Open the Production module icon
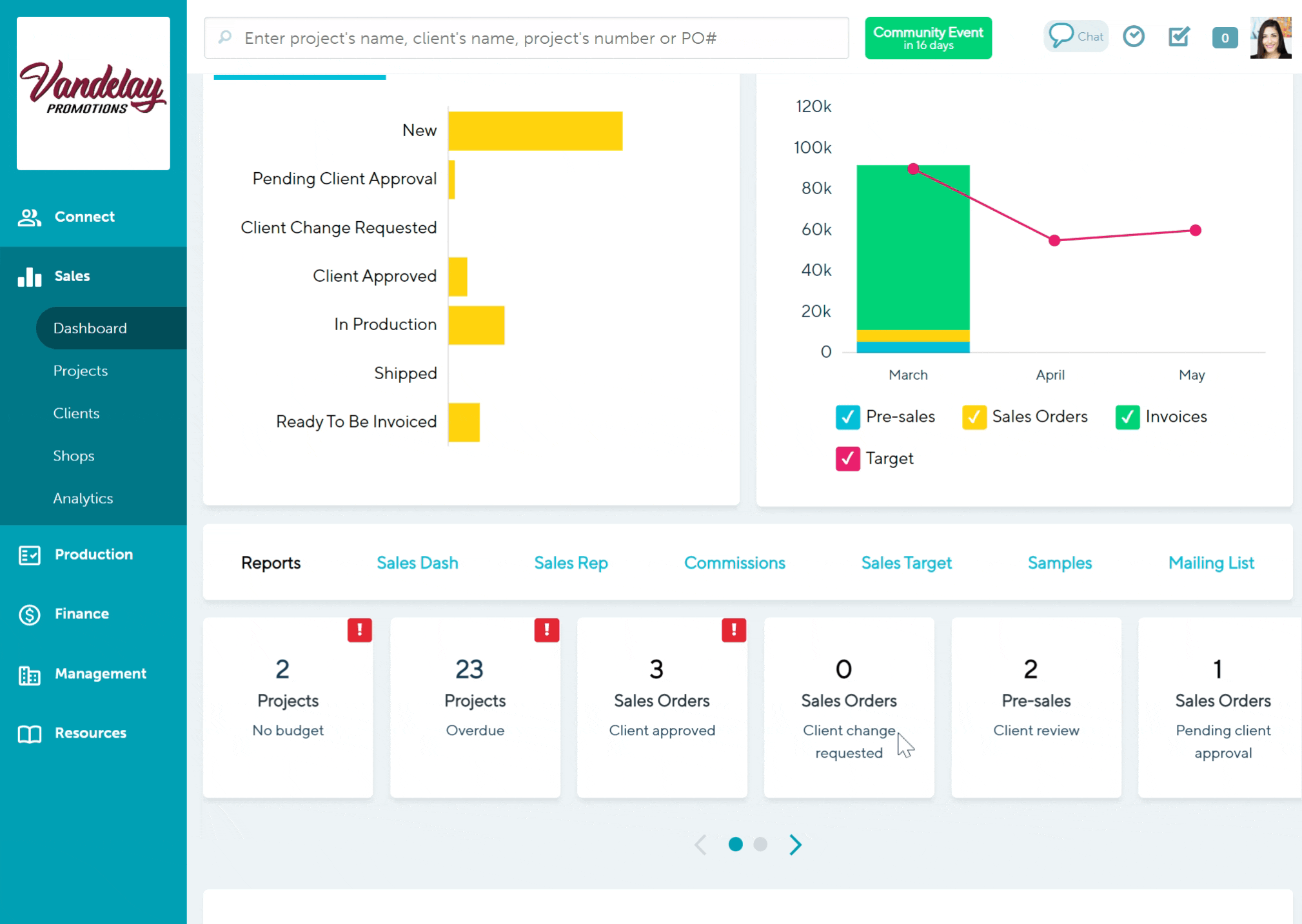Viewport: 1302px width, 924px height. tap(30, 554)
